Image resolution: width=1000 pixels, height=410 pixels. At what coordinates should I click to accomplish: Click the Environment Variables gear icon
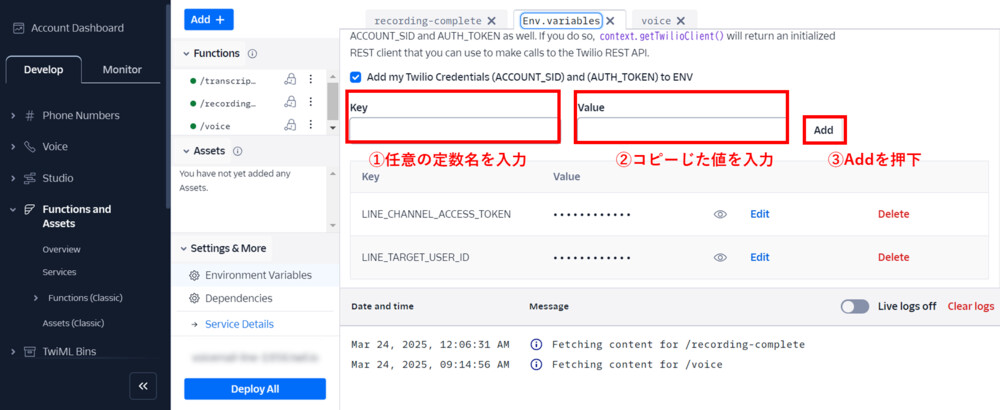click(x=195, y=275)
